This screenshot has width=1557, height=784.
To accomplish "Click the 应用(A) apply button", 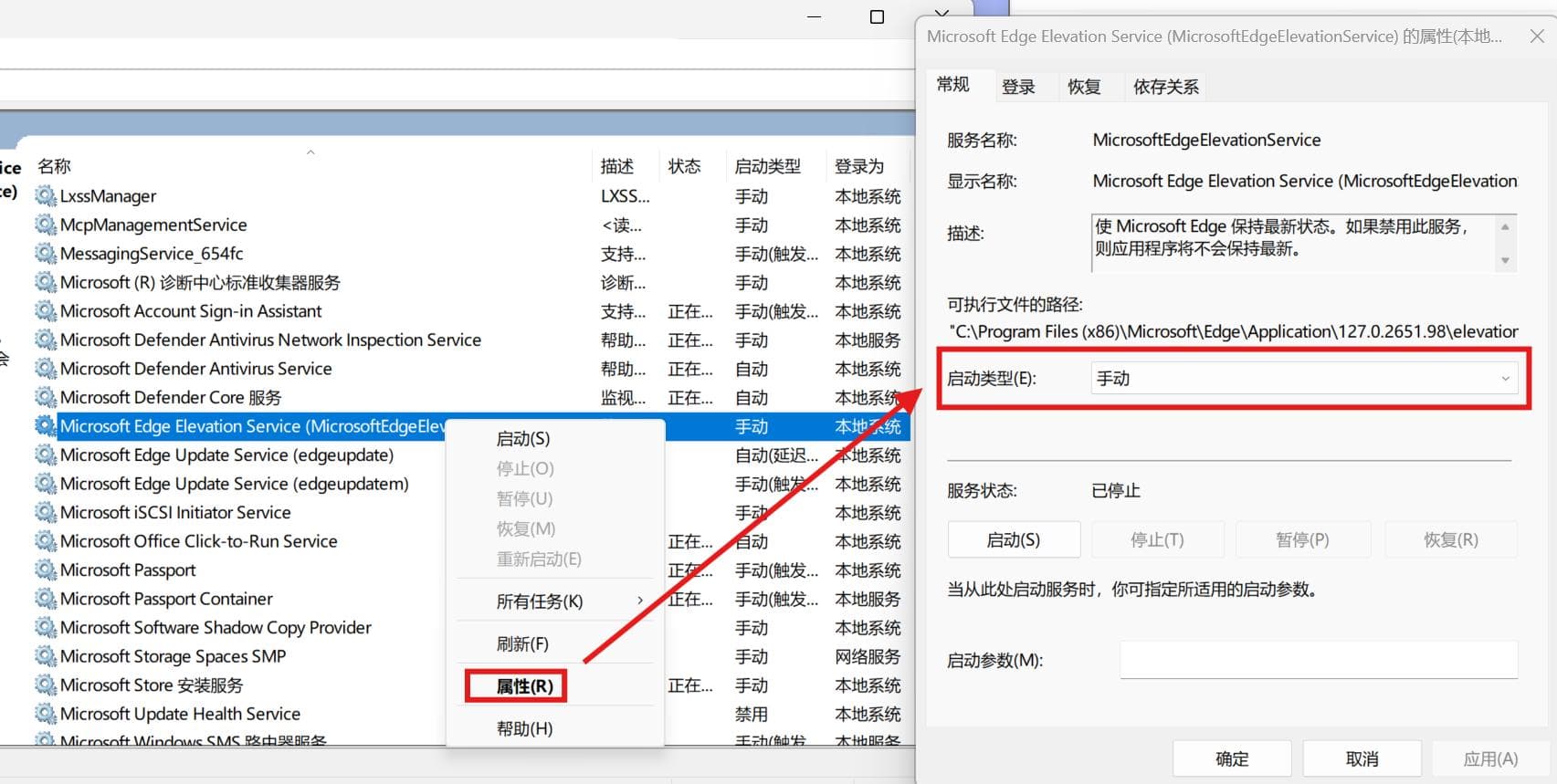I will [x=1490, y=758].
